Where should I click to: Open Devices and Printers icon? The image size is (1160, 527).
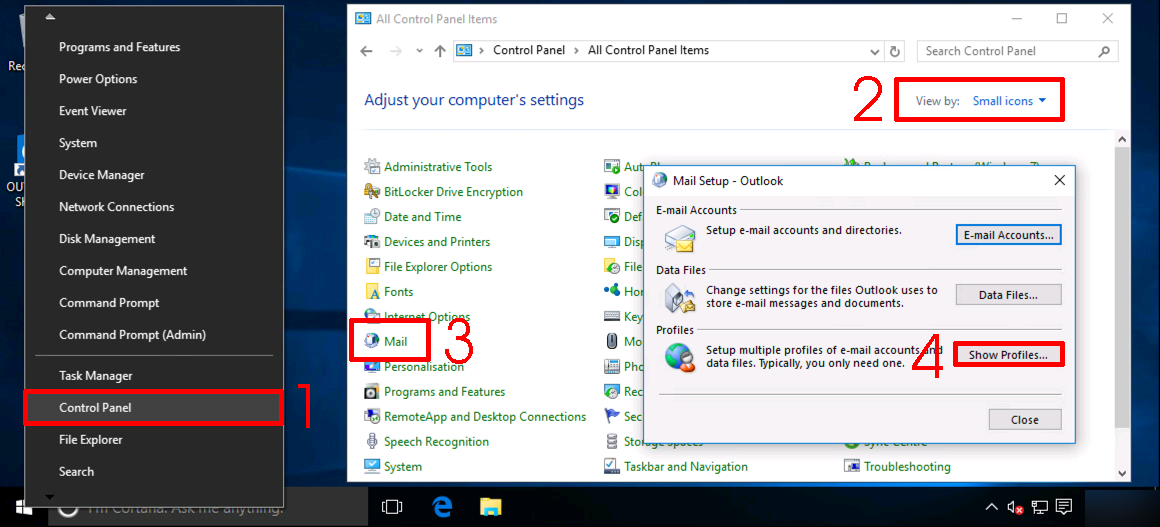coord(372,242)
